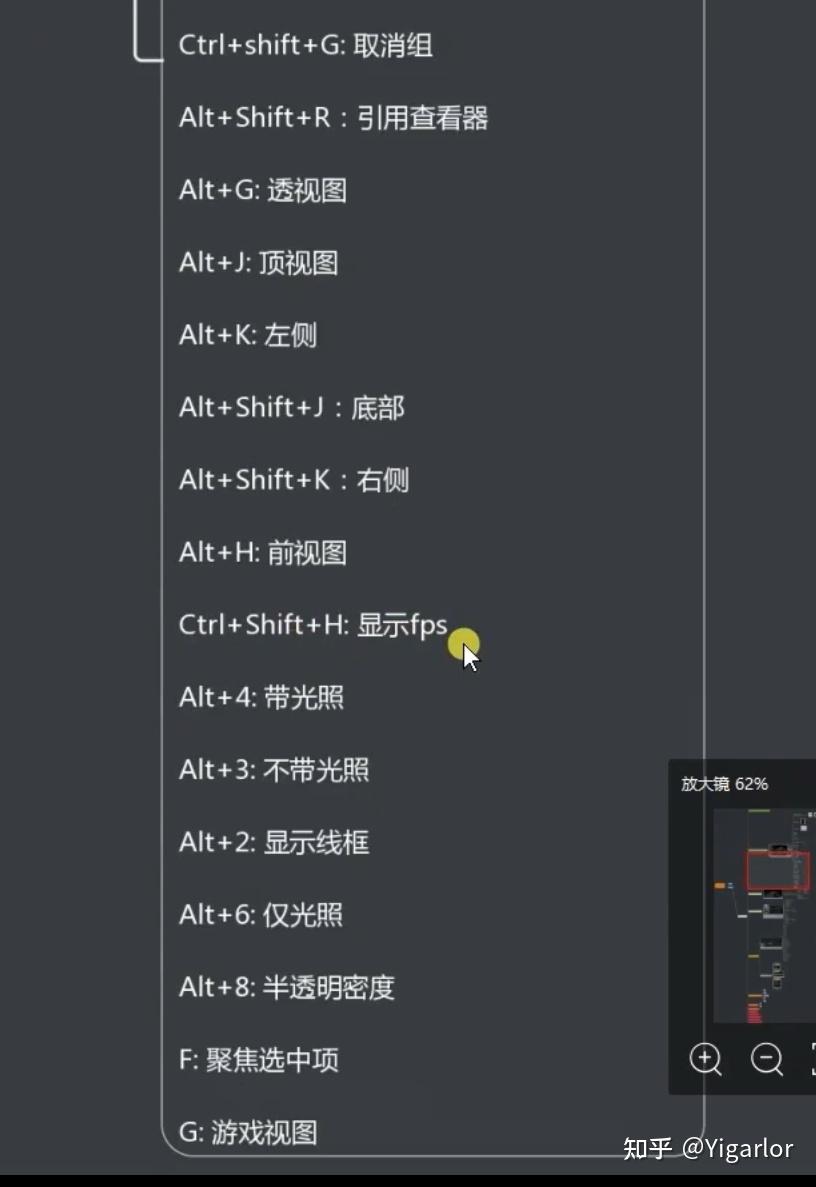Select the Alt+H 前视图 node

click(x=263, y=553)
